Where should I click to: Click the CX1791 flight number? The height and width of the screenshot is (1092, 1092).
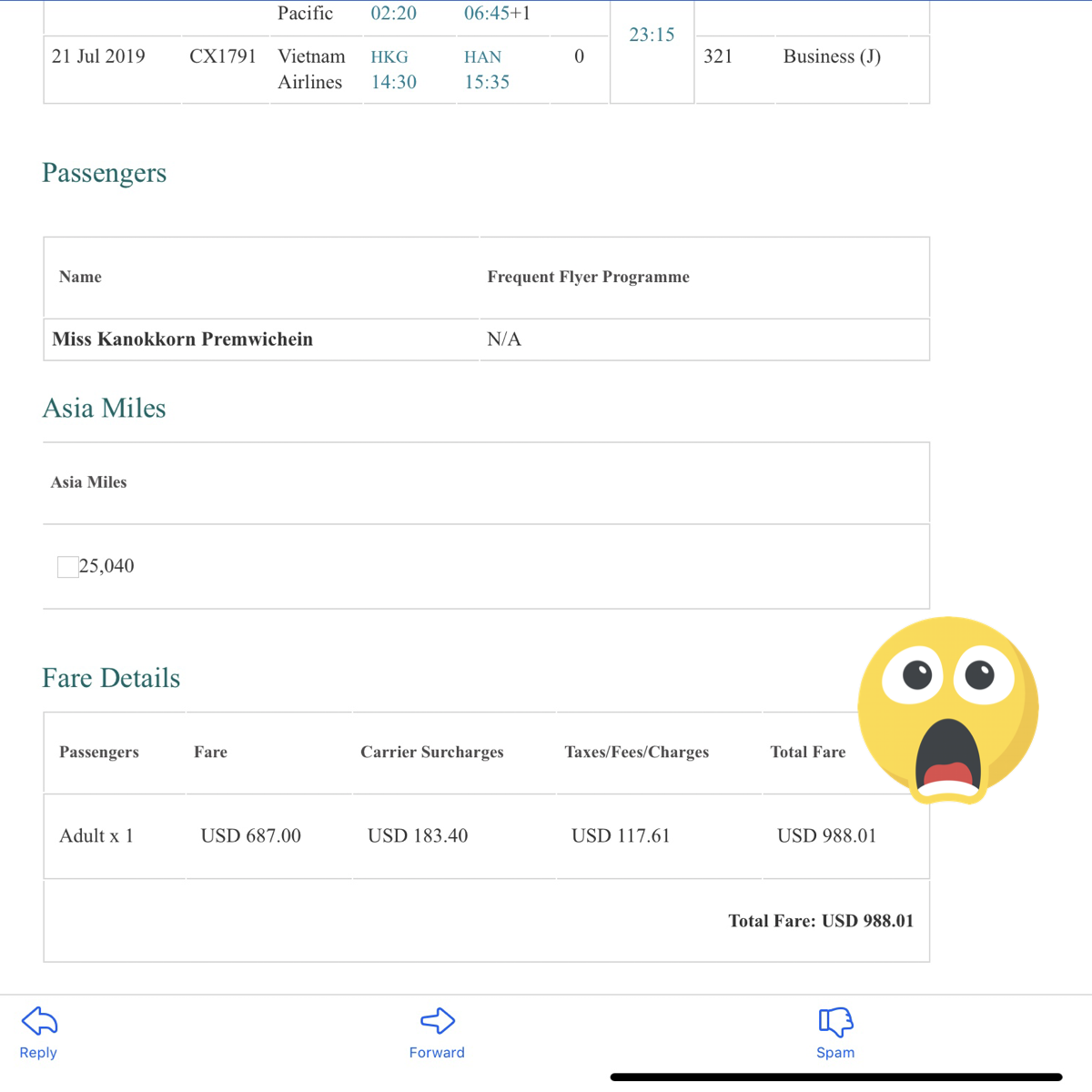(x=223, y=56)
